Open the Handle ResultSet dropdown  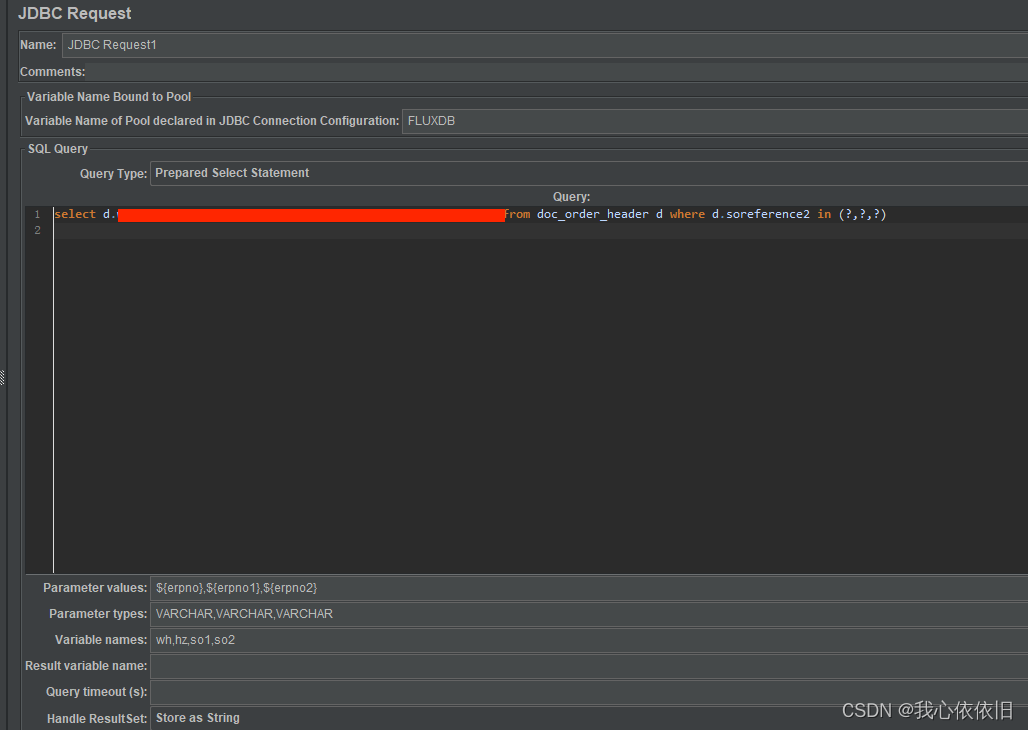(x=400, y=717)
